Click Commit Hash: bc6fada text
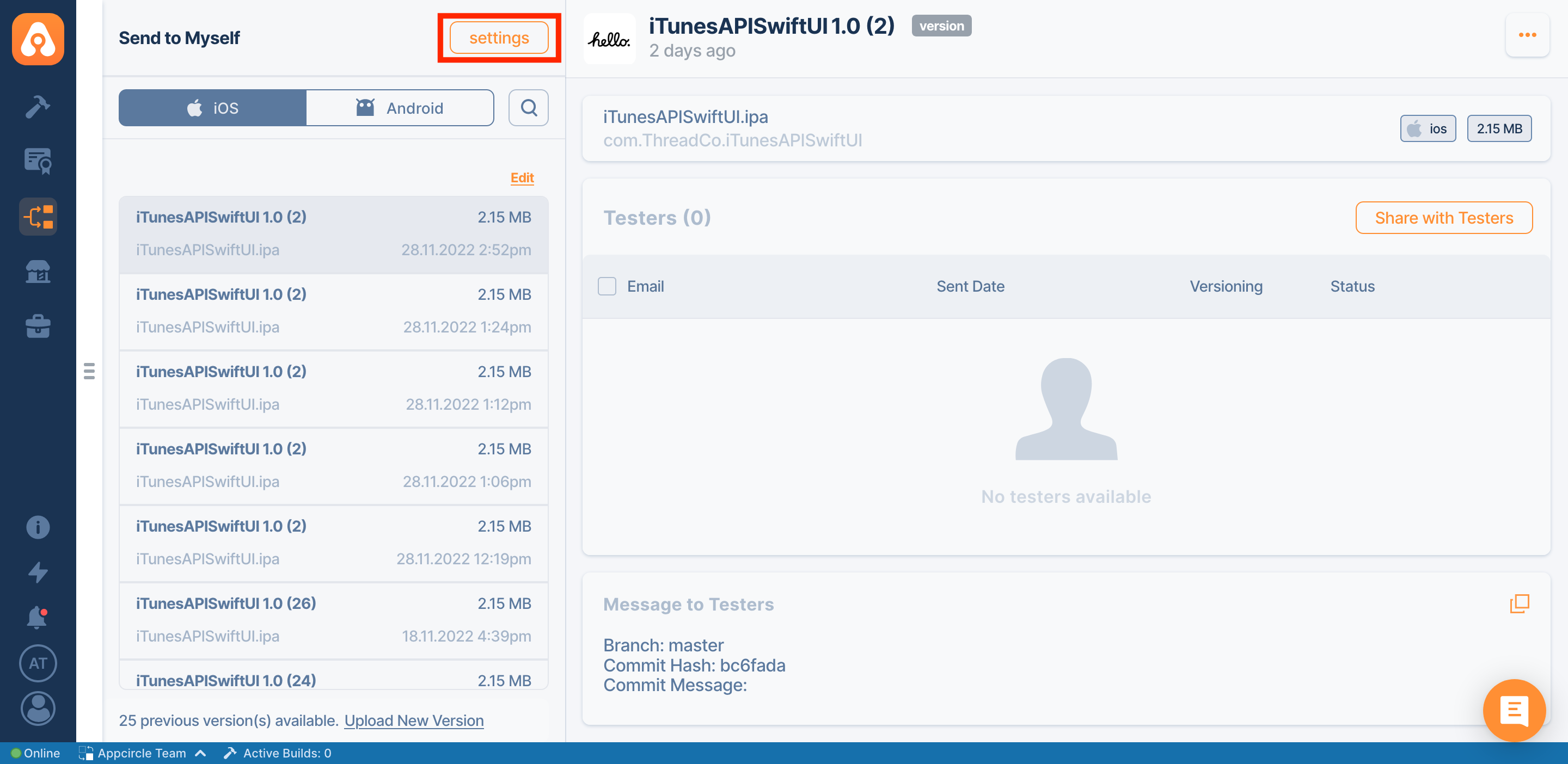Image resolution: width=1568 pixels, height=764 pixels. coord(694,665)
